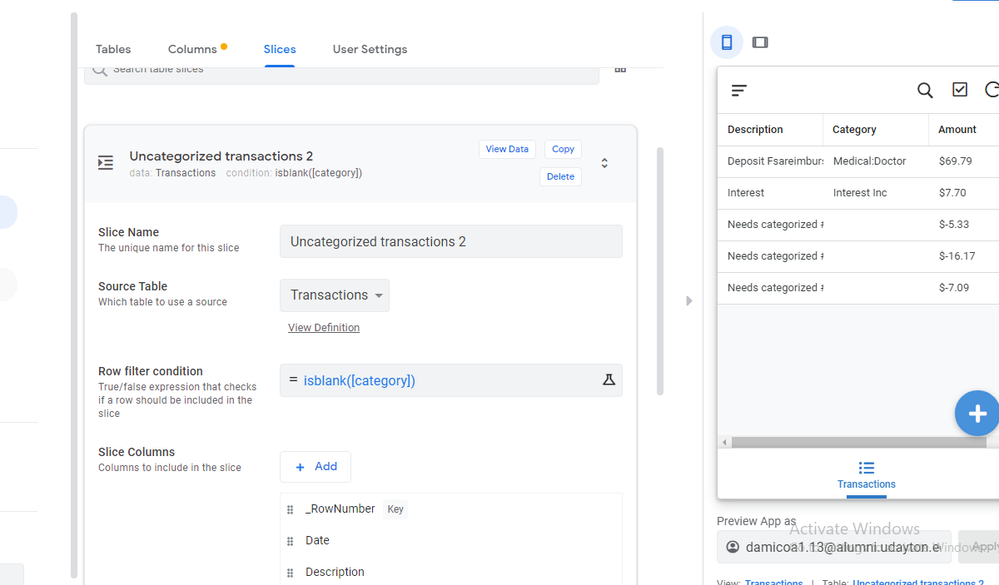The image size is (999, 585).
Task: Open Uncategorized transactions 2 table link
Action: pos(918,582)
